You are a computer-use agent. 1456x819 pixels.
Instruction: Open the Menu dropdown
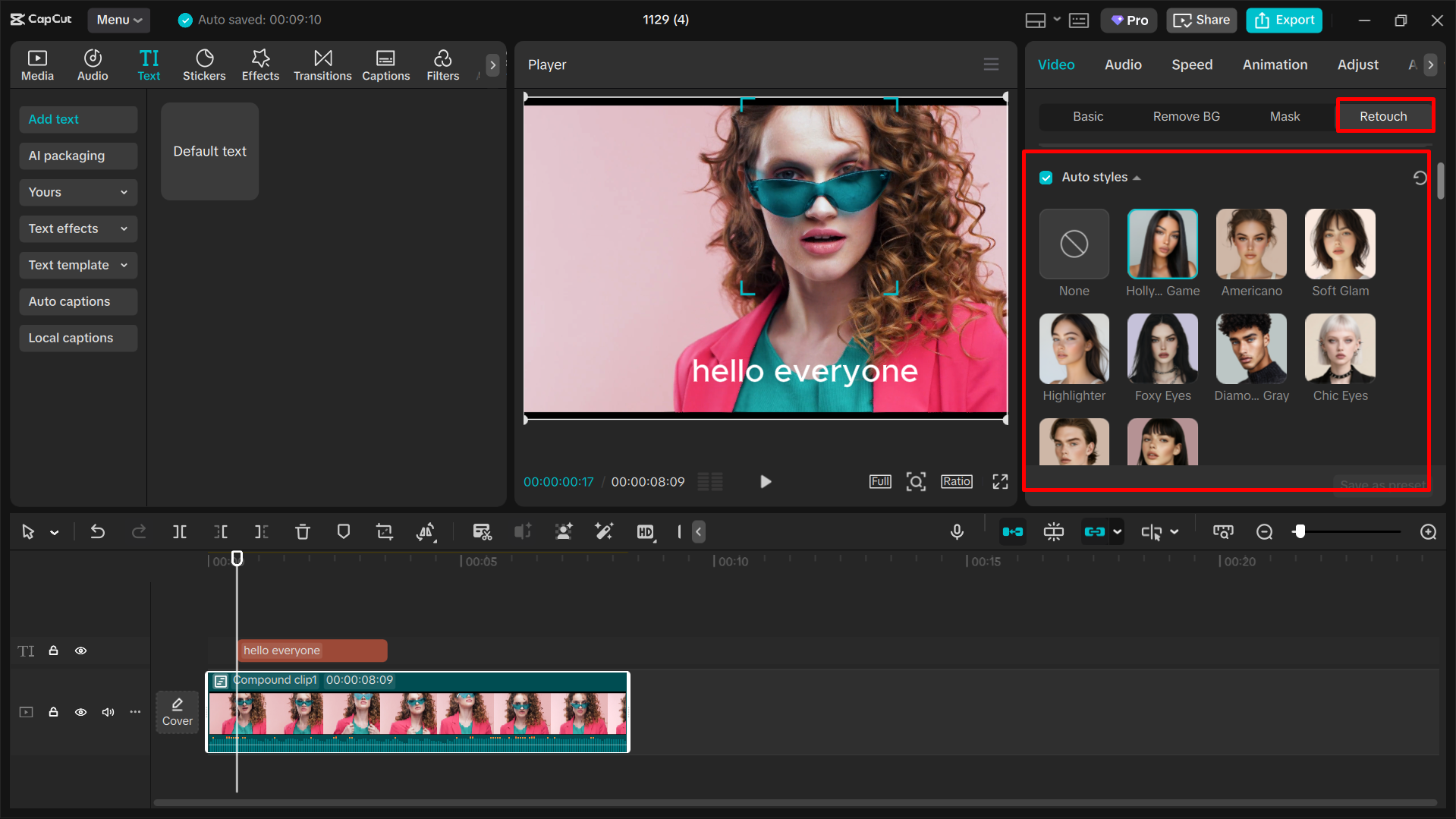118,20
